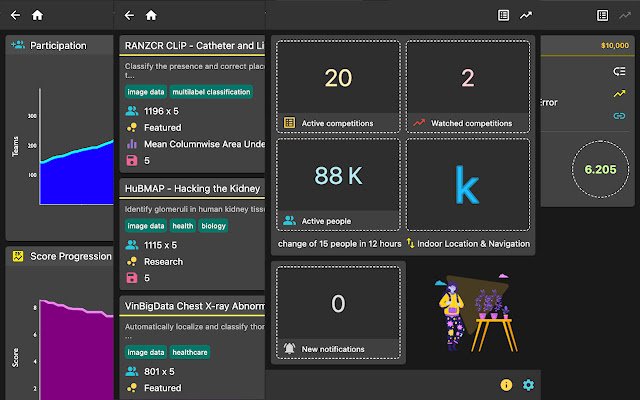Click the Participation panel title
The image size is (640, 400).
[x=58, y=45]
